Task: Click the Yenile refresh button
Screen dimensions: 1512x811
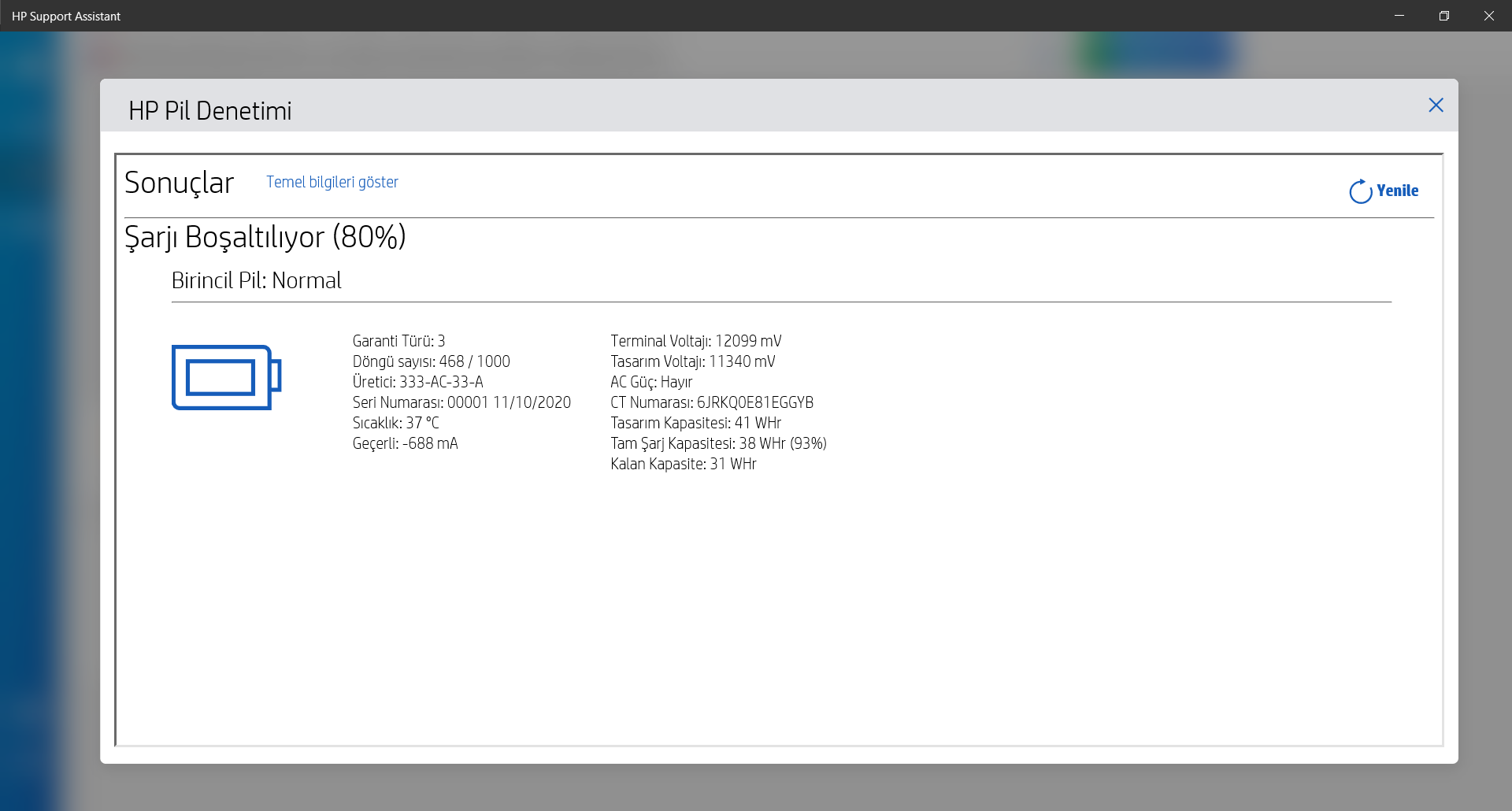Action: point(1384,191)
